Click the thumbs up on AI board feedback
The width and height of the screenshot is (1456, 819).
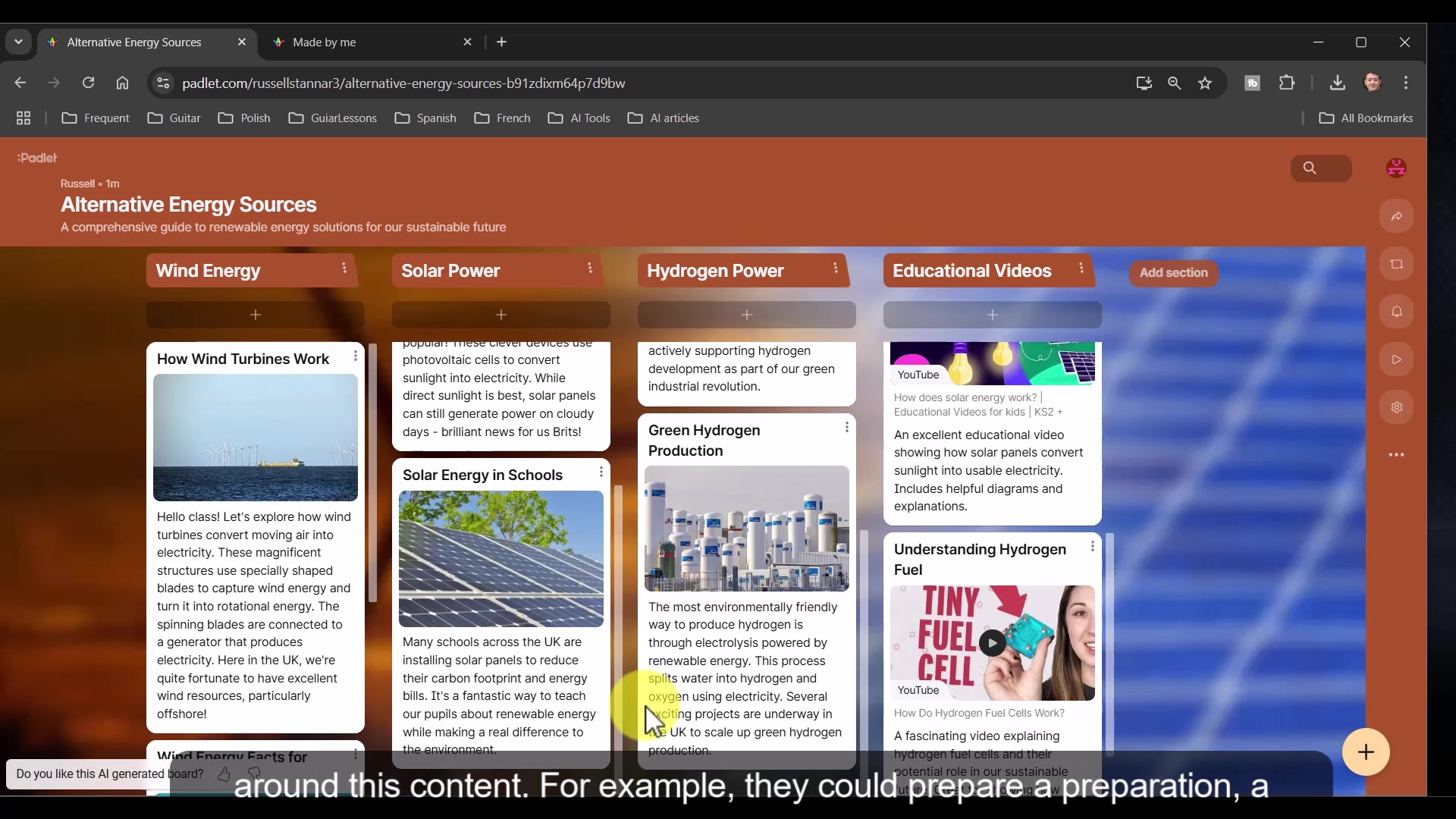(x=224, y=774)
